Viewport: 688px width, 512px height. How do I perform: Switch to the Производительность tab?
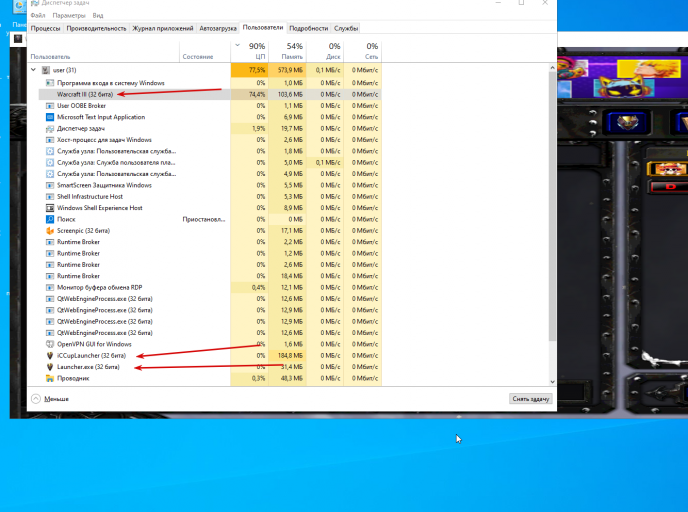pyautogui.click(x=96, y=28)
